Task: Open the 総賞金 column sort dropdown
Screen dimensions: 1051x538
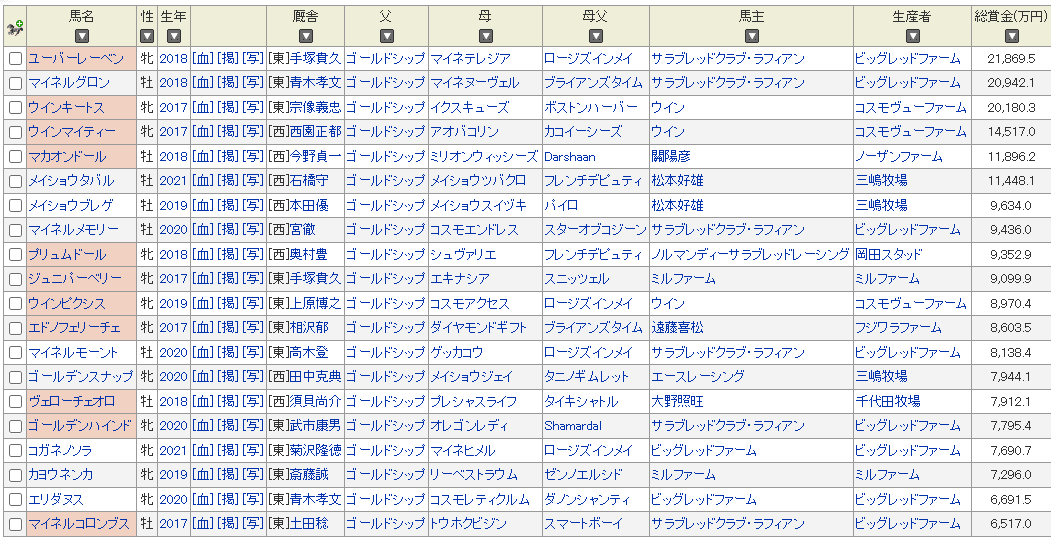Action: (1010, 36)
